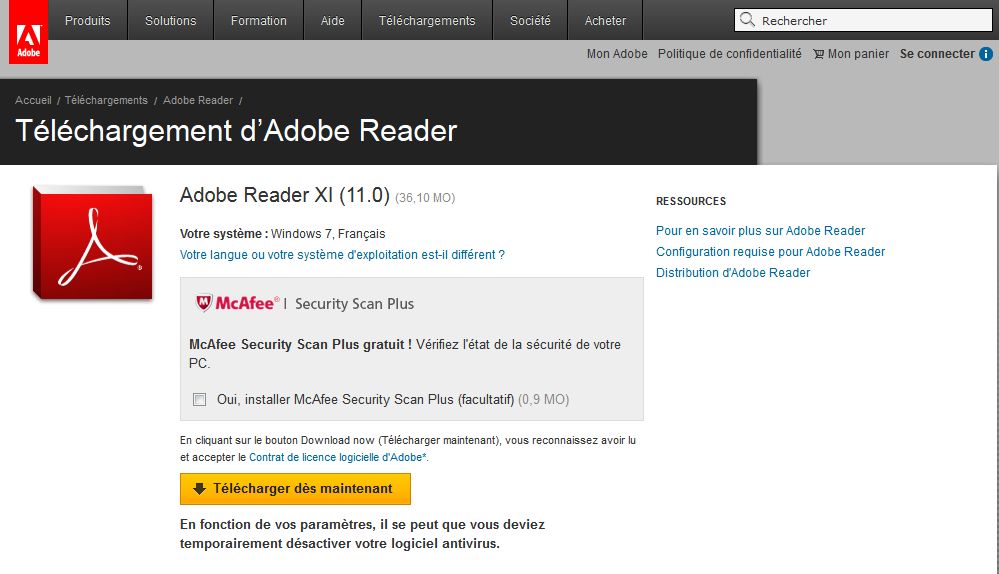Follow the different language or system link
Image resolution: width=999 pixels, height=574 pixels.
point(342,255)
